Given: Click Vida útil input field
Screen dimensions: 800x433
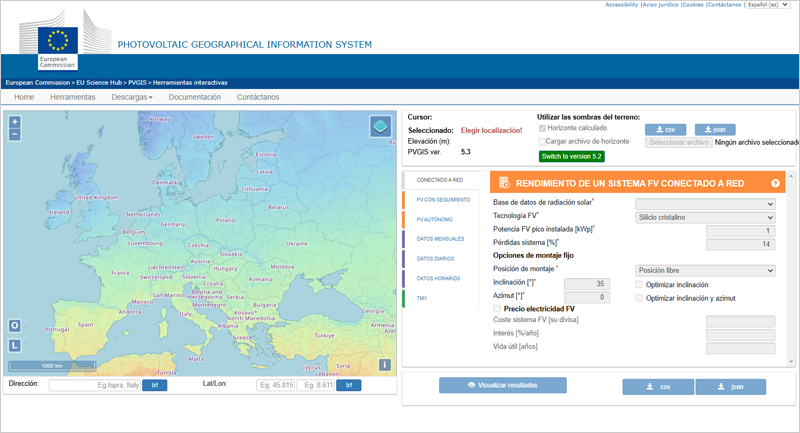Looking at the screenshot, I should coord(740,348).
